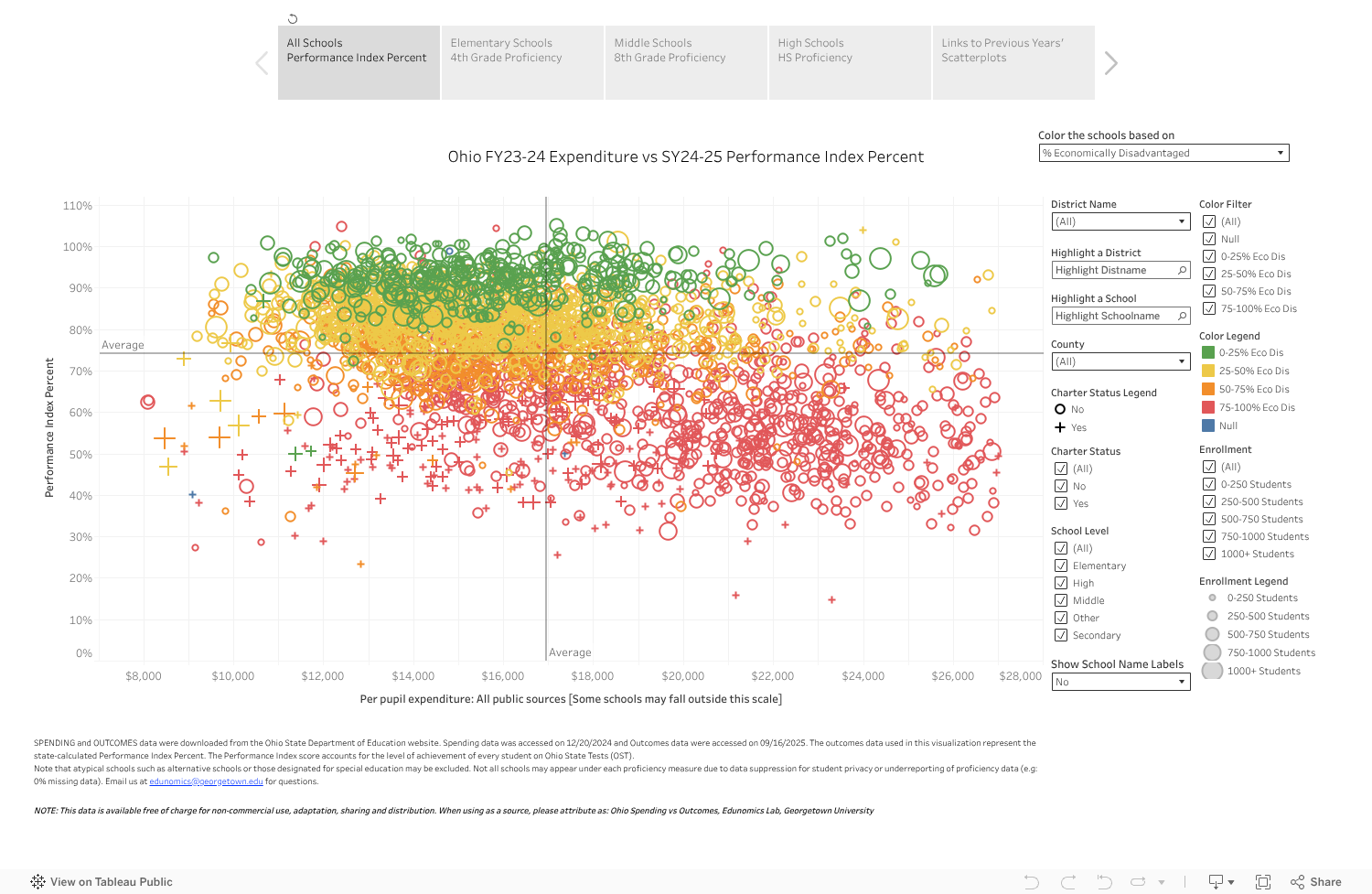Viewport: 1372px width, 894px height.
Task: Click the edunomics@georgetown.edu email link
Action: 206,781
